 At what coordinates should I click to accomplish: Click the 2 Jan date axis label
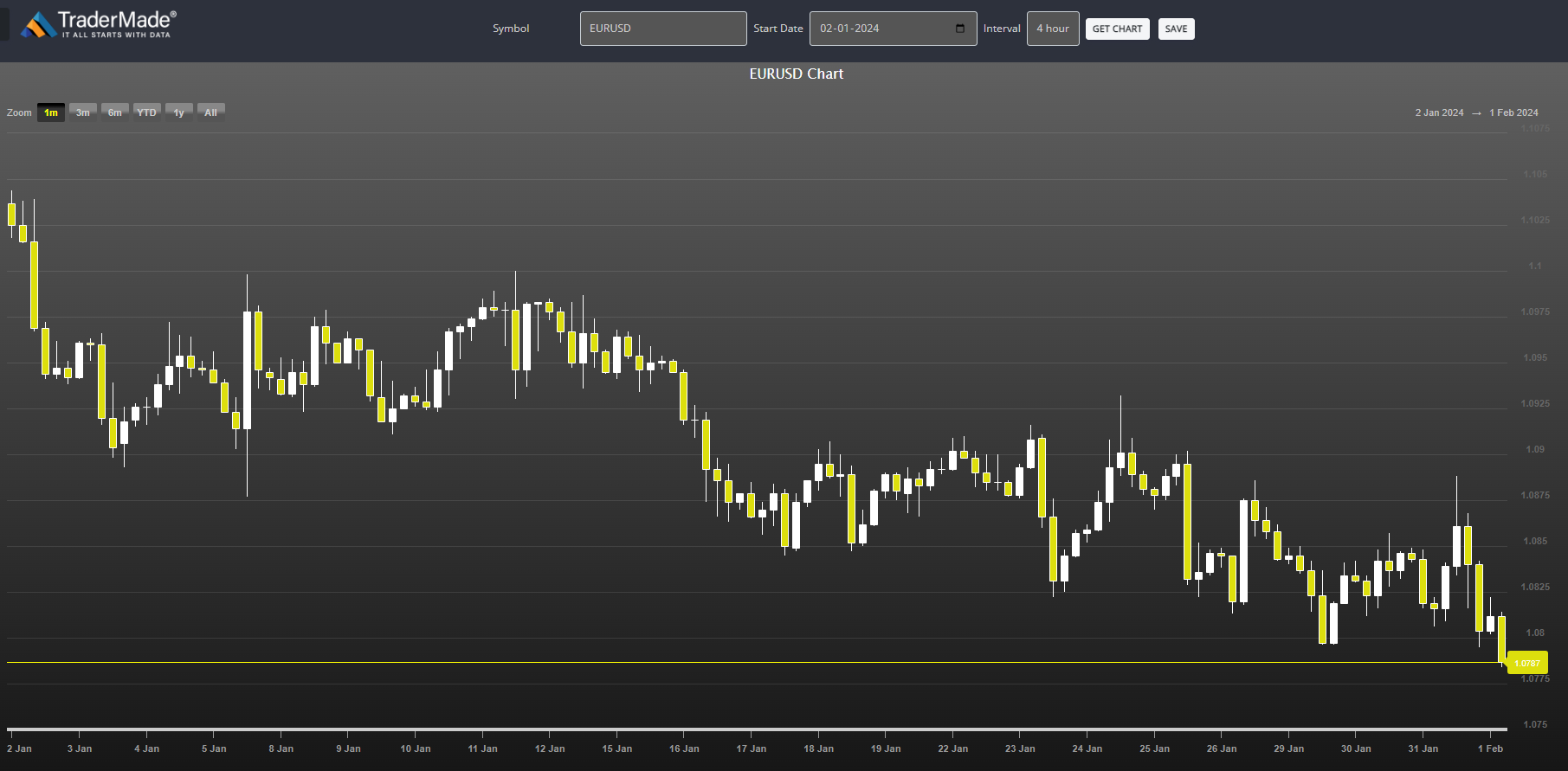(19, 749)
